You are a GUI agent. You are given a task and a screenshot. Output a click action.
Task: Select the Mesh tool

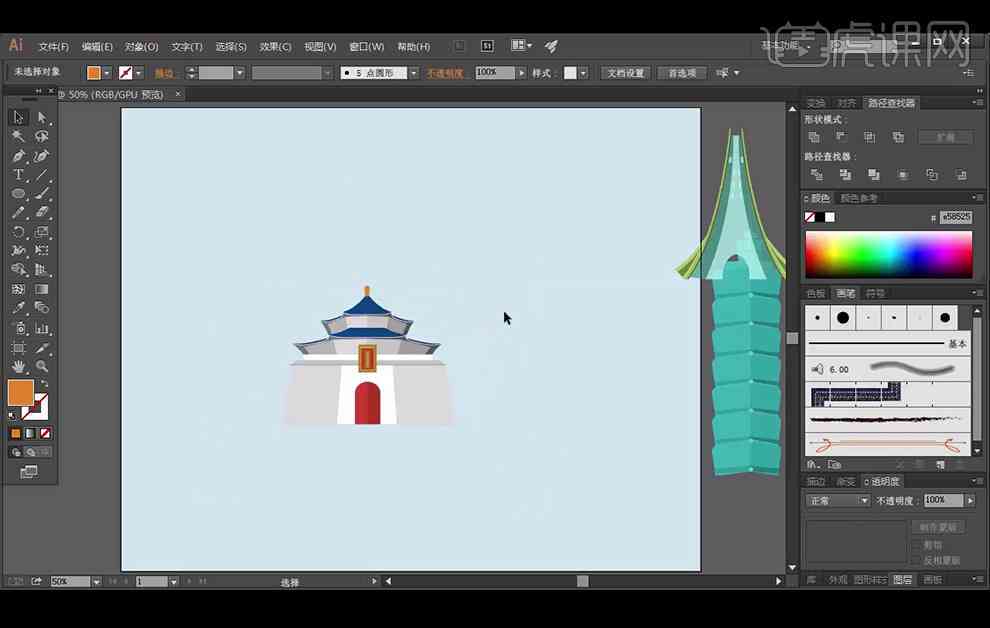click(x=18, y=289)
